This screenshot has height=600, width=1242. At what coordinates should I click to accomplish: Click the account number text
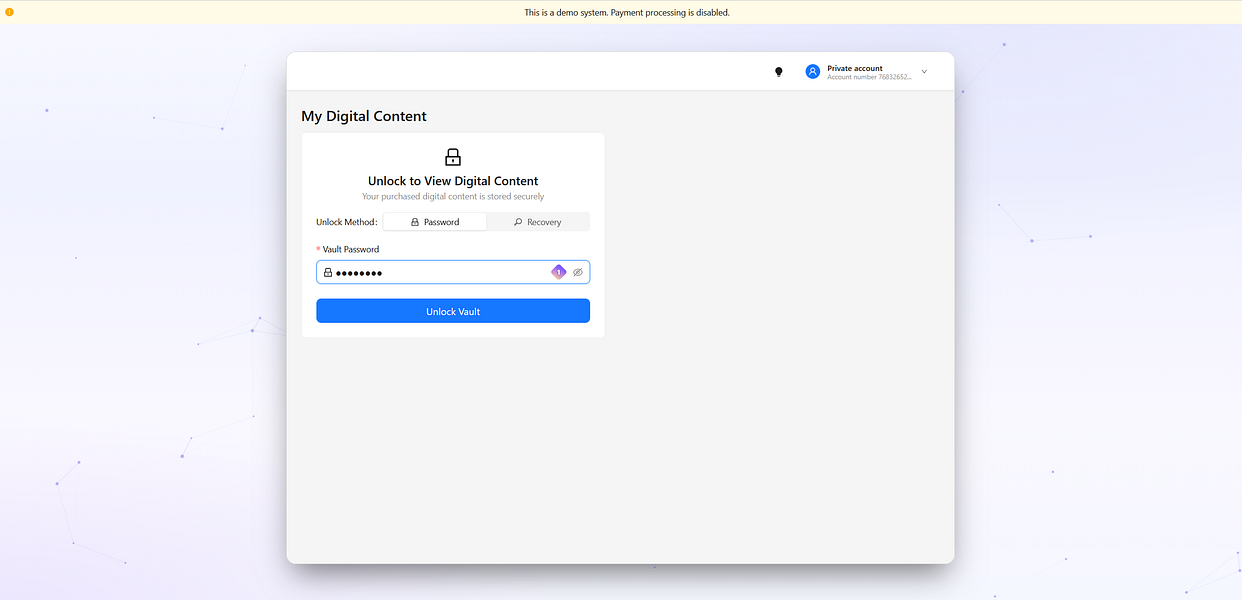coord(869,77)
